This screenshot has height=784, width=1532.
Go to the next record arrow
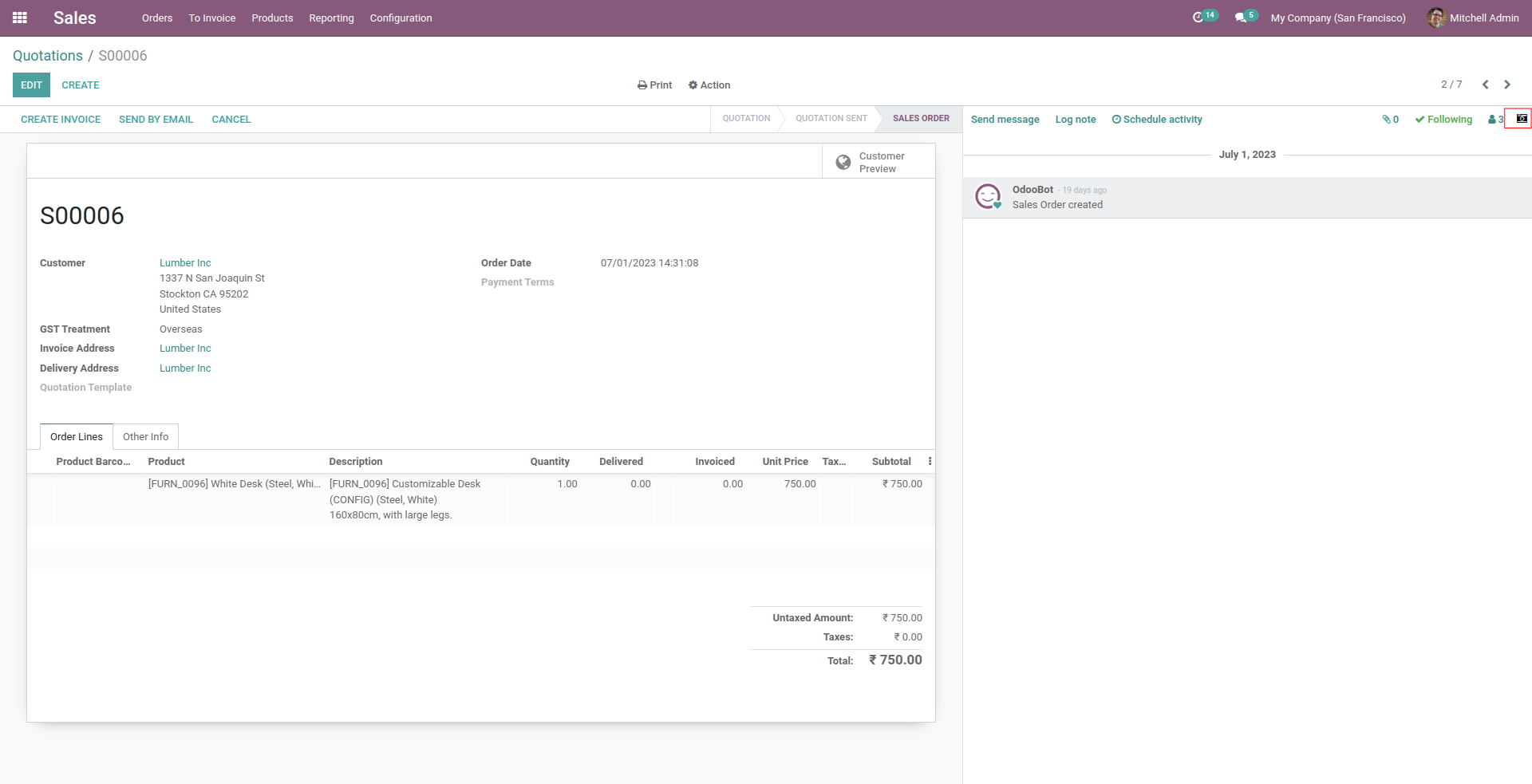tap(1507, 85)
